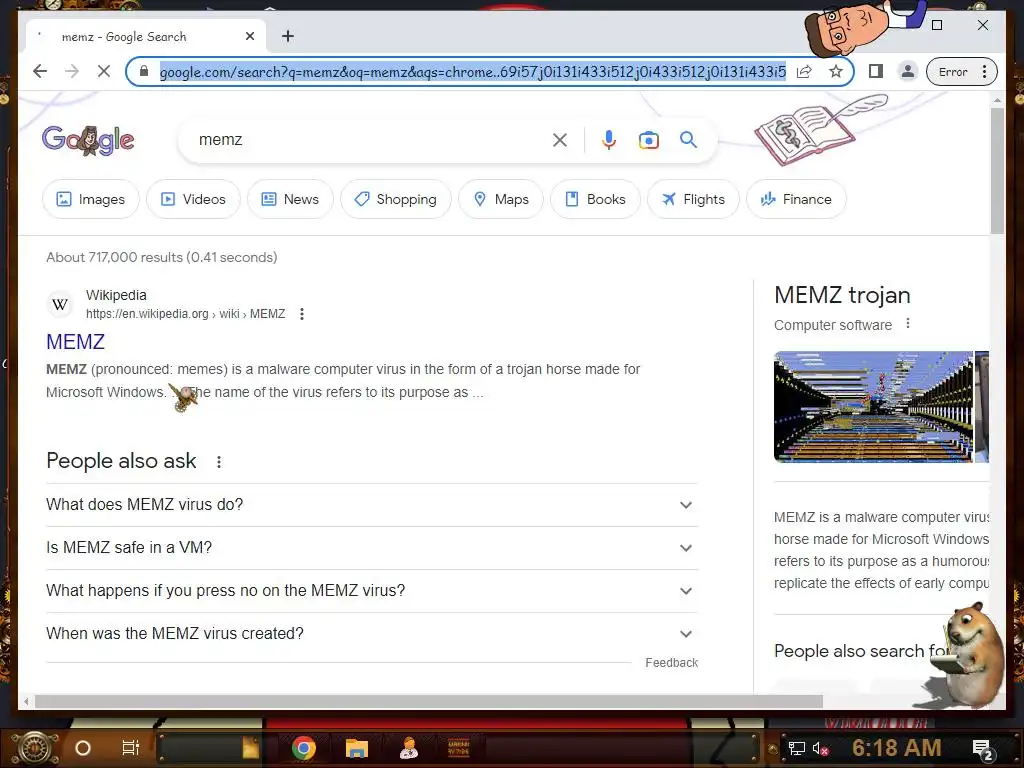The width and height of the screenshot is (1024, 768).
Task: Click the network tray icon
Action: pos(797,748)
